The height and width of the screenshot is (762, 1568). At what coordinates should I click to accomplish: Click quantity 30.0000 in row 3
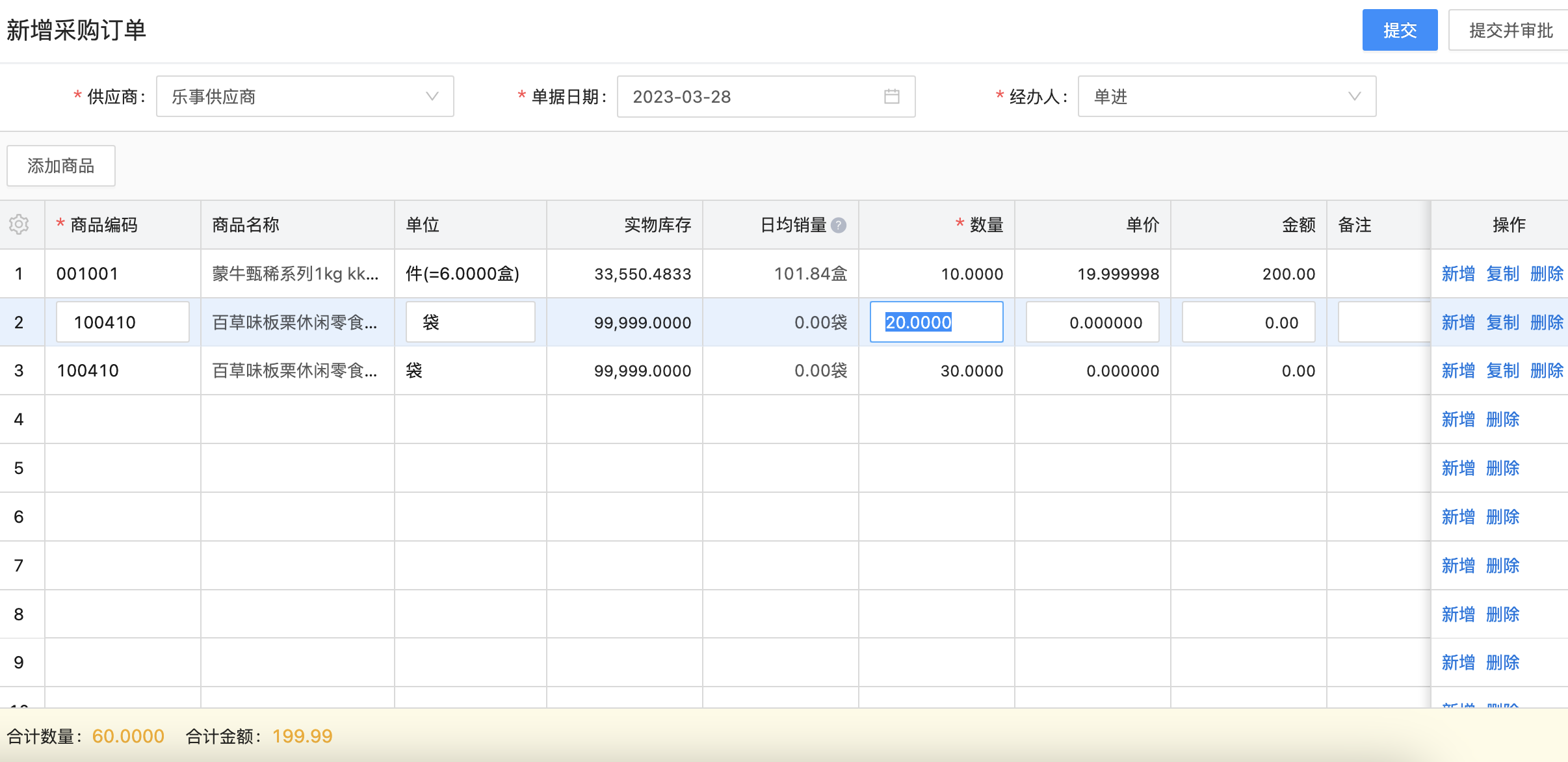[972, 371]
